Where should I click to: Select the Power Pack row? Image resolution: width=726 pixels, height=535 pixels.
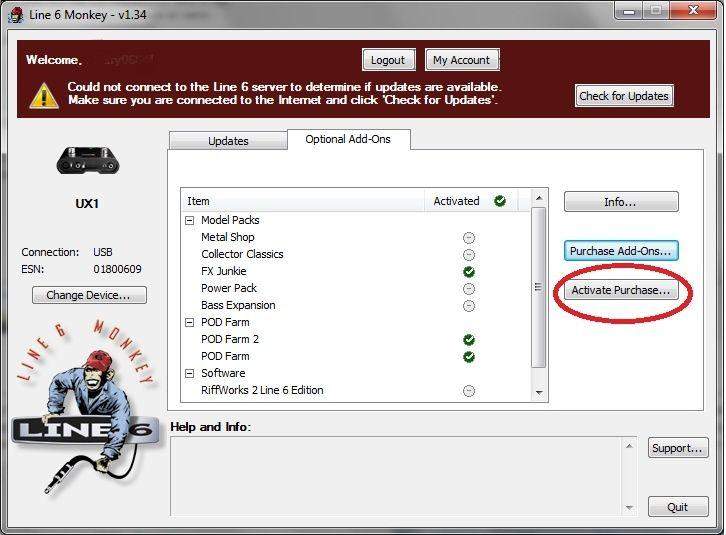coord(356,289)
